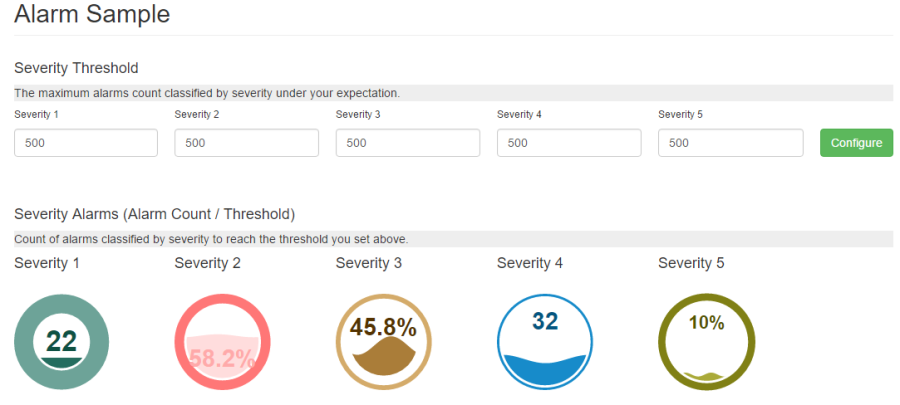Viewport: 900px width, 405px height.
Task: Click the Severity 5 threshold input
Action: [x=731, y=143]
